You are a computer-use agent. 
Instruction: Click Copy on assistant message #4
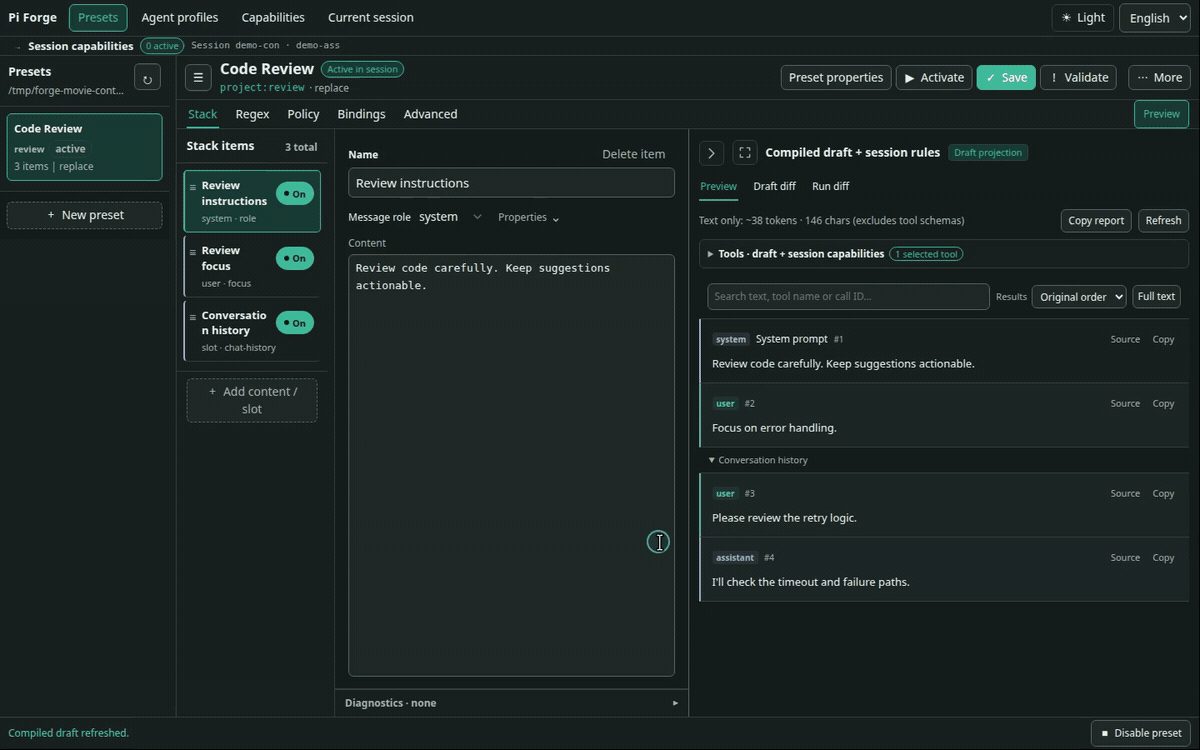coord(1163,558)
